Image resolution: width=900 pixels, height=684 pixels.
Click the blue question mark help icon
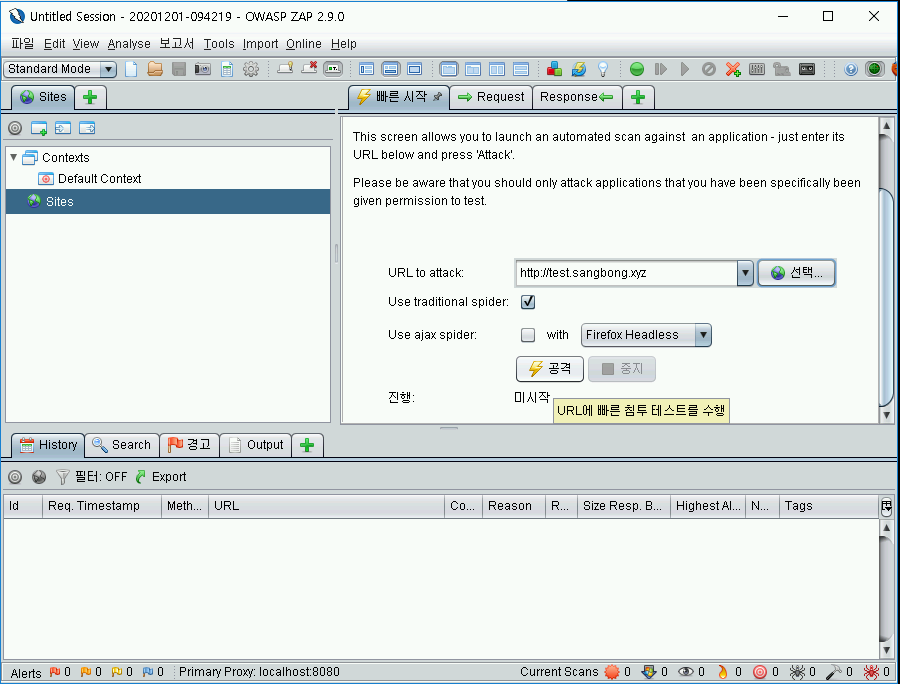[x=851, y=69]
